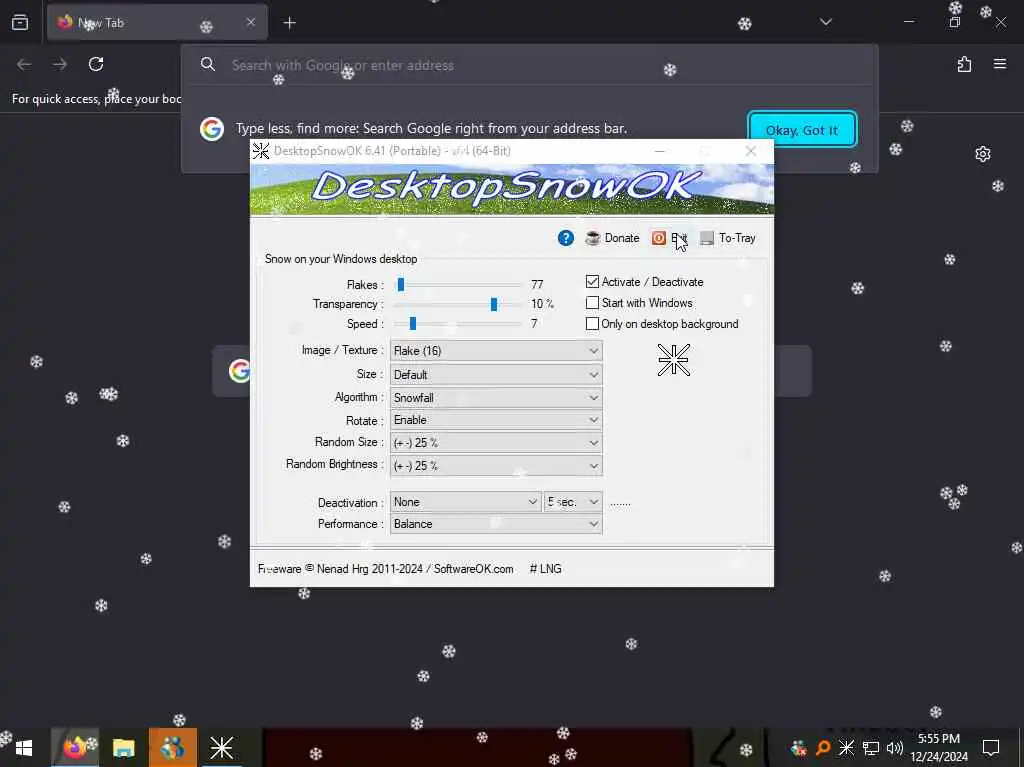Click the Exit button in DesktopSnowOK
The height and width of the screenshot is (767, 1024).
(669, 238)
